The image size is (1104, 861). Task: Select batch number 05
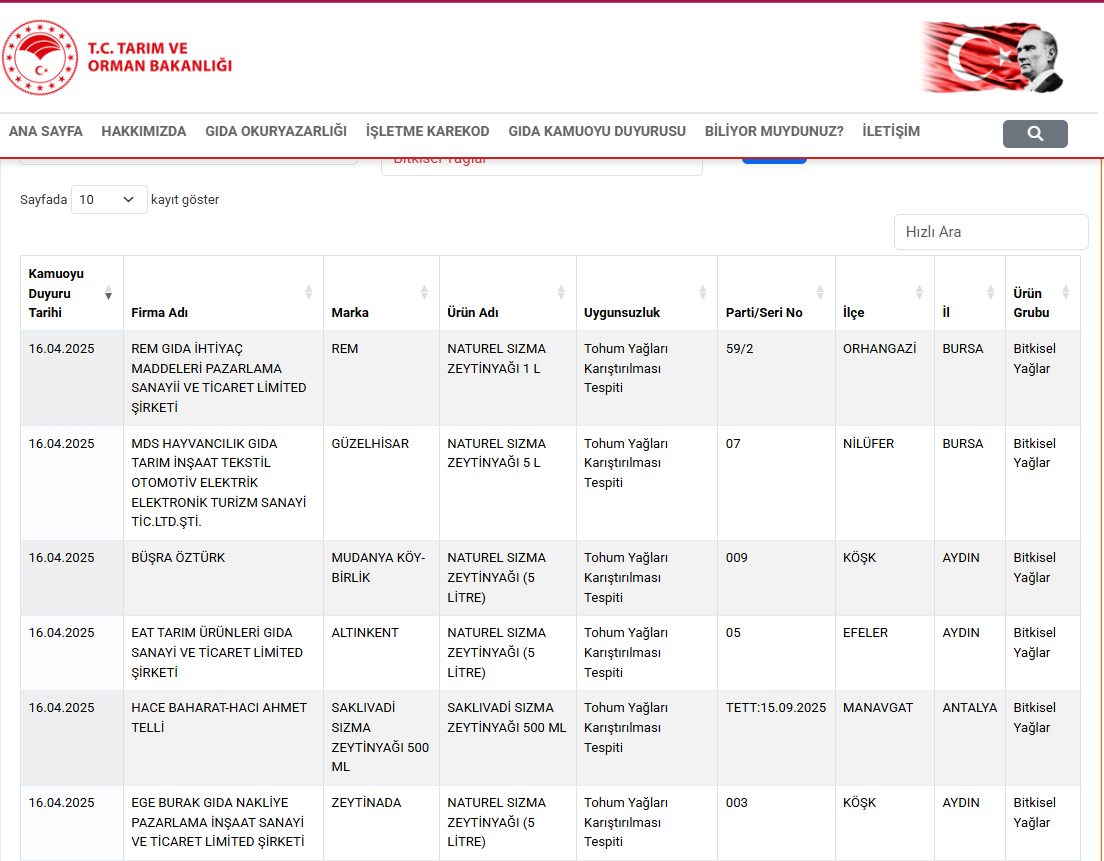tap(733, 632)
